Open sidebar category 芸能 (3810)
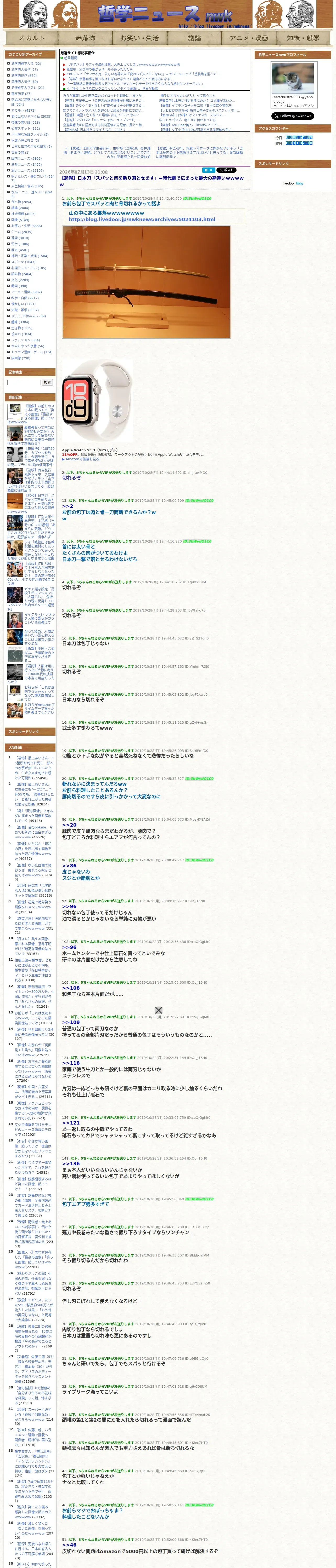The image size is (336, 1568). (x=20, y=238)
